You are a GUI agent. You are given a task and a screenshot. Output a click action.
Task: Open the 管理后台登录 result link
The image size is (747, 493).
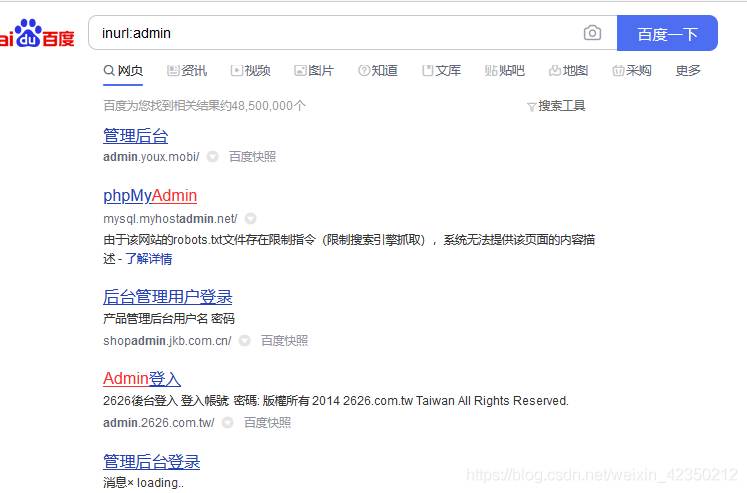[x=151, y=462]
